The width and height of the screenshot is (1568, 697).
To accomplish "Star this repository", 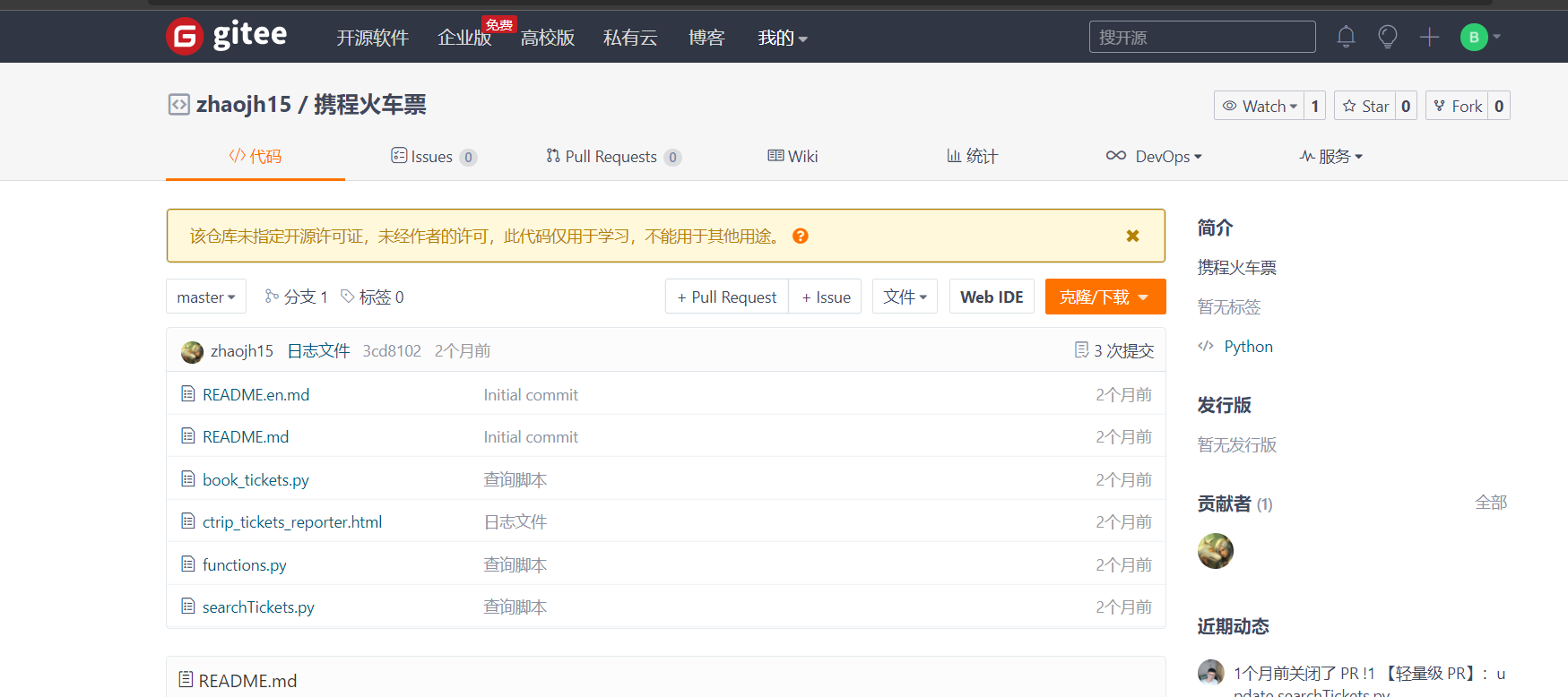I will [1365, 106].
